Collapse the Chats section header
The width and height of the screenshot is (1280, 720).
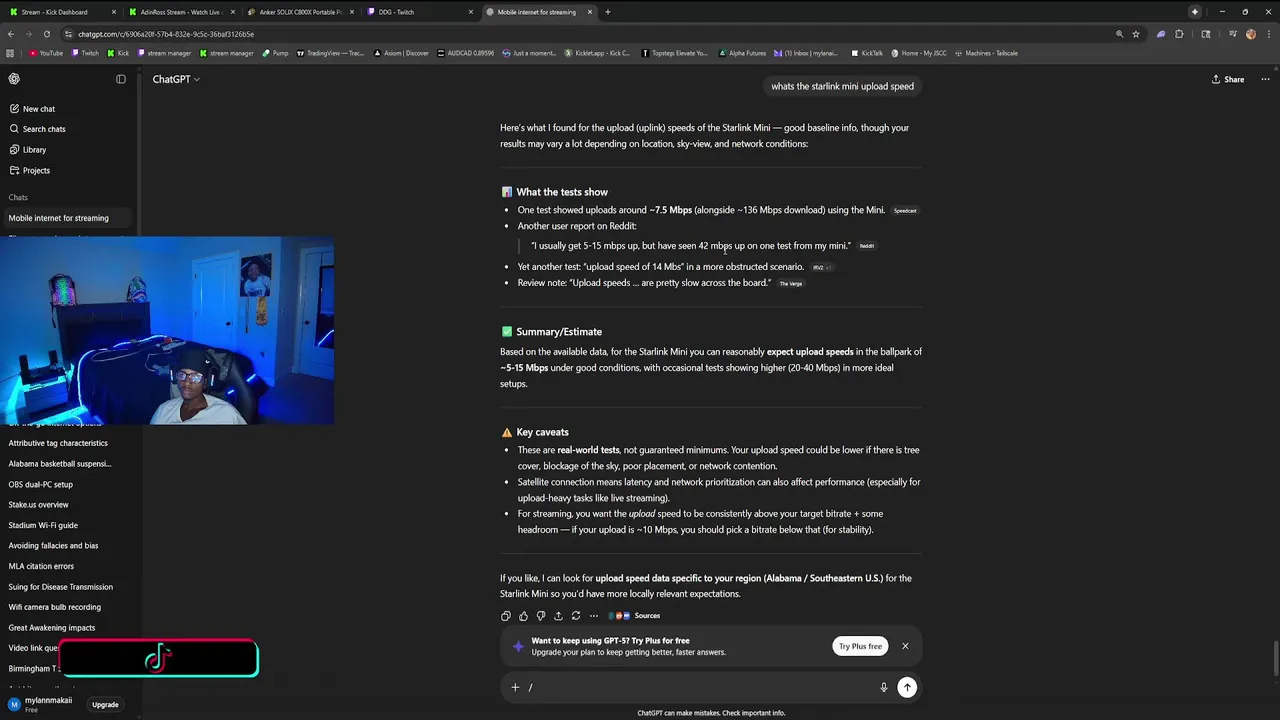pos(18,197)
